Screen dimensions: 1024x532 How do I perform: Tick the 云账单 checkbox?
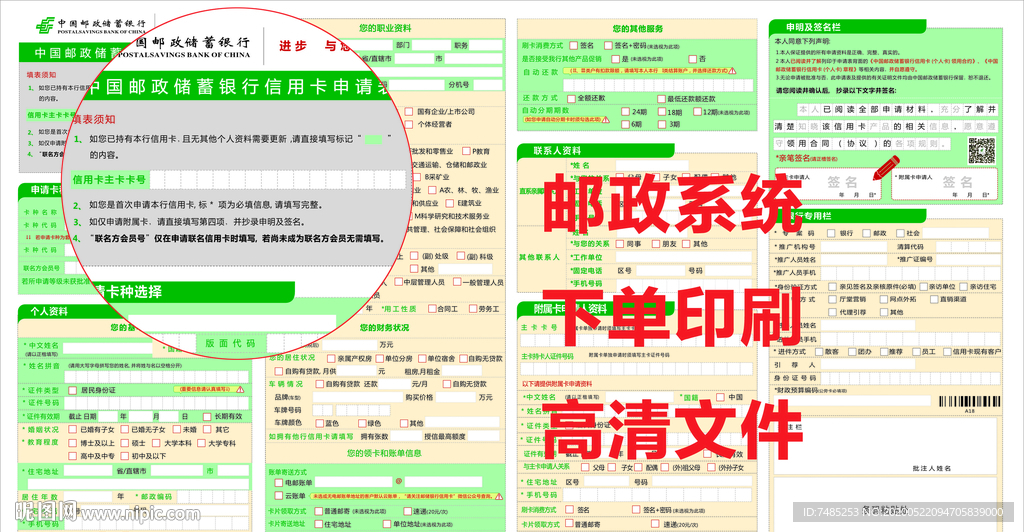(278, 496)
